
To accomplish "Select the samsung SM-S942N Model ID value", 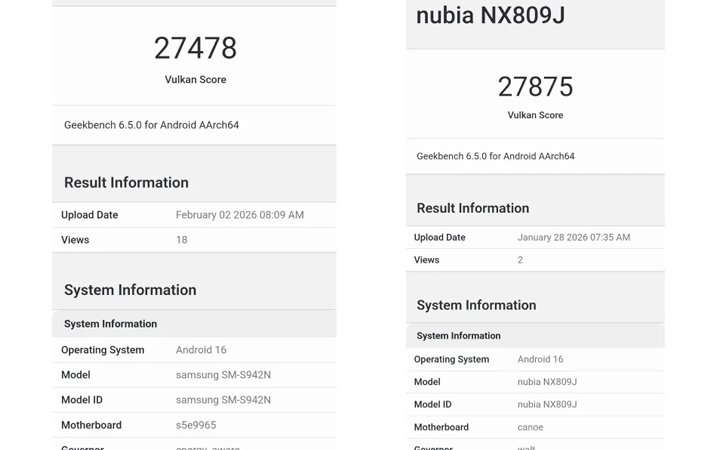I will [223, 400].
